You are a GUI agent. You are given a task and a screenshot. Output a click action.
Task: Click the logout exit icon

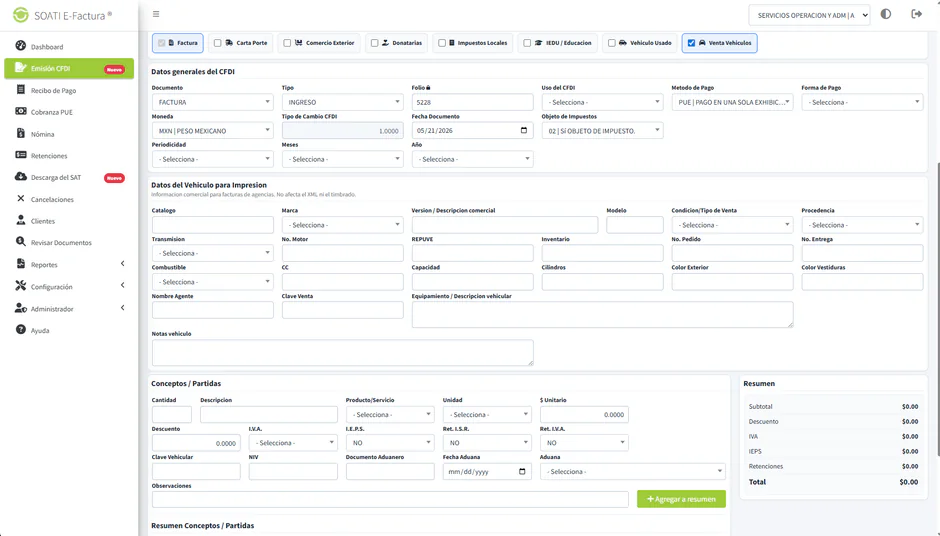(x=917, y=14)
